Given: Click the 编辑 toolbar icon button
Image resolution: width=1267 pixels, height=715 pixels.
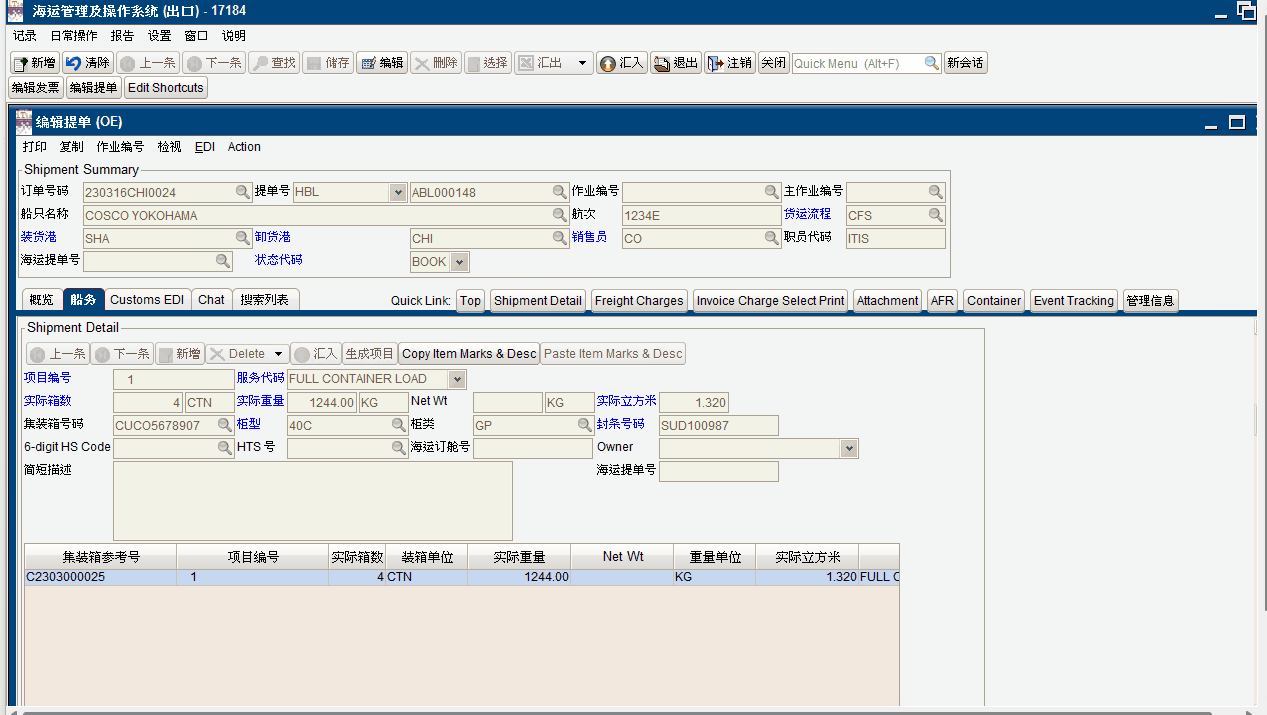Looking at the screenshot, I should tap(381, 63).
